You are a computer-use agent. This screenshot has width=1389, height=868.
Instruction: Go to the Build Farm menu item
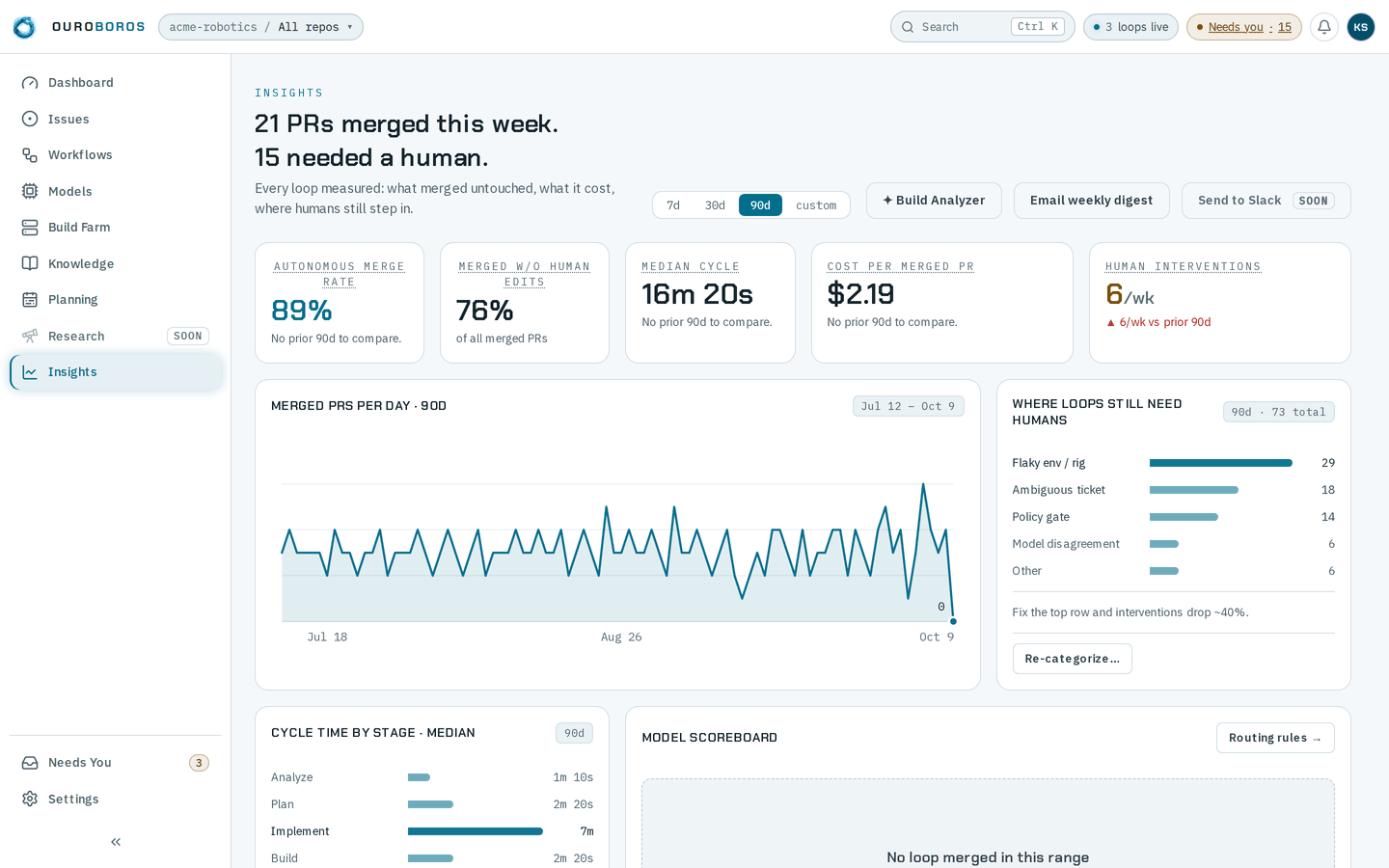[x=116, y=228]
